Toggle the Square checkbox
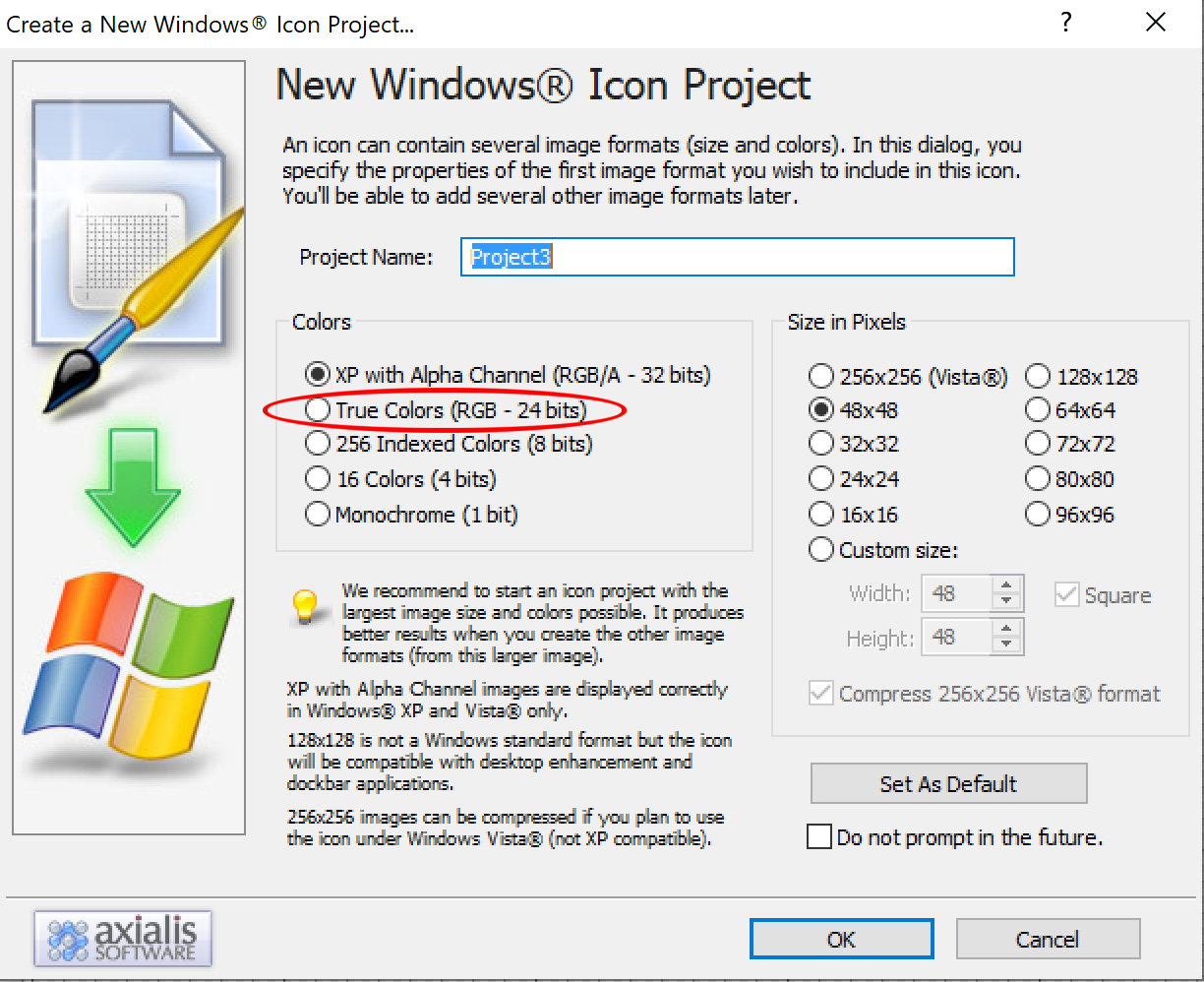This screenshot has width=1204, height=982. [x=1066, y=595]
